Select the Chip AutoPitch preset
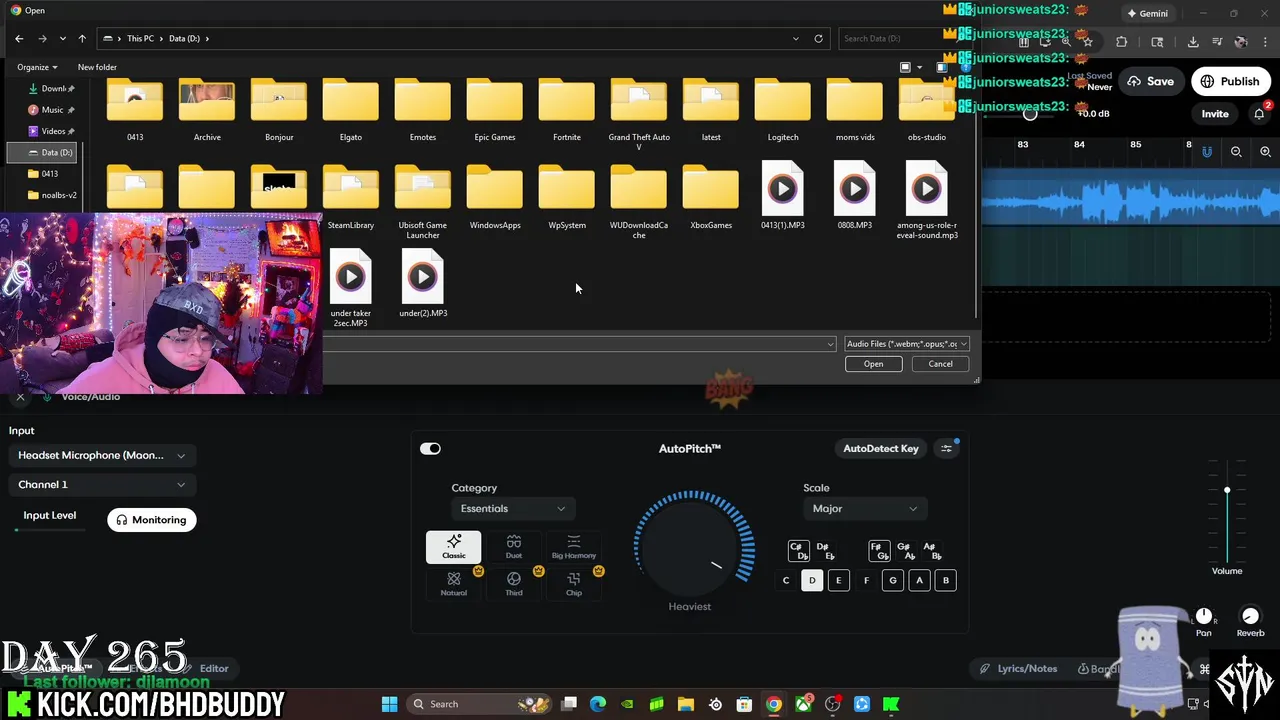The height and width of the screenshot is (720, 1280). pyautogui.click(x=573, y=584)
